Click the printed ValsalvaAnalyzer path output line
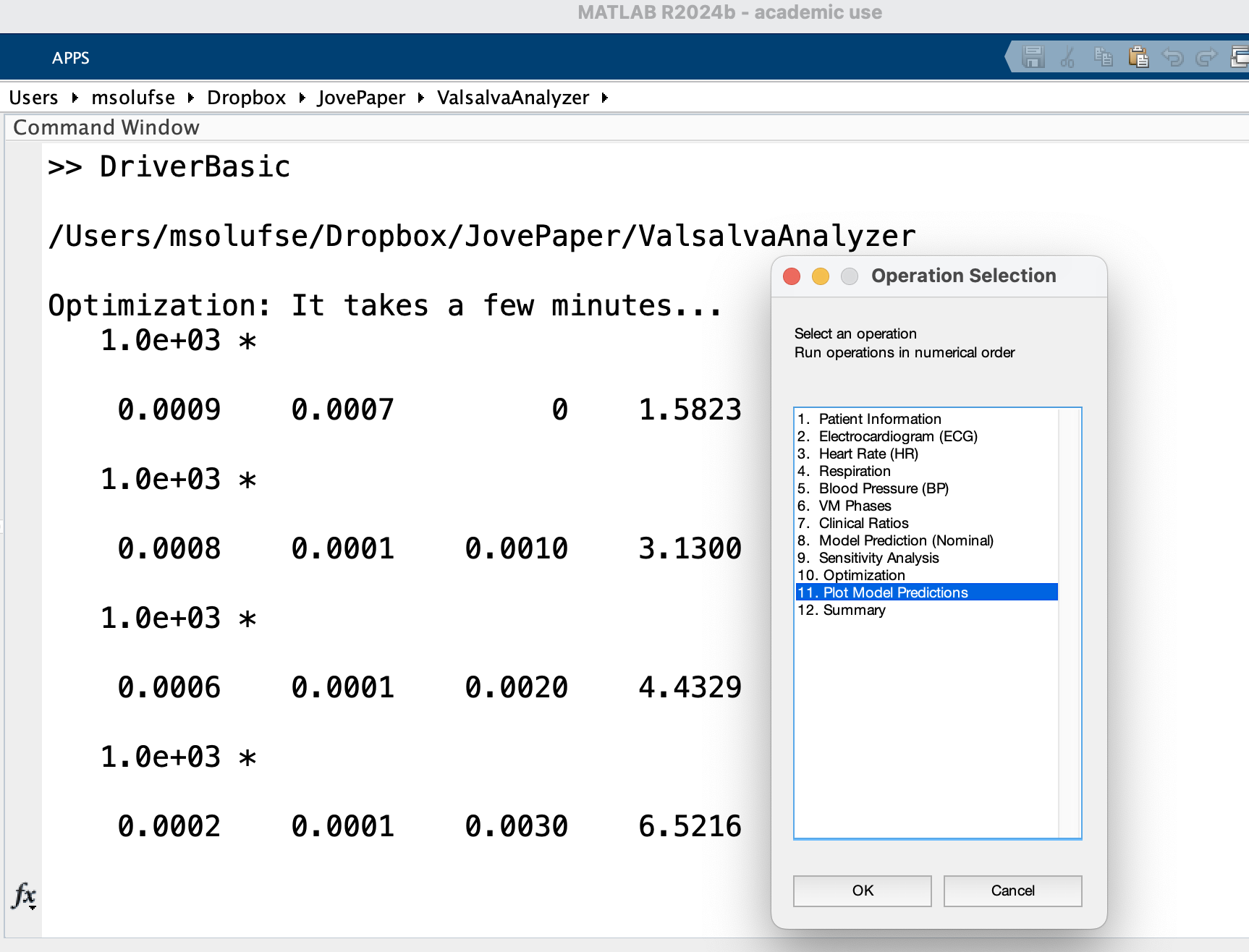This screenshot has height=952, width=1249. pyautogui.click(x=482, y=237)
